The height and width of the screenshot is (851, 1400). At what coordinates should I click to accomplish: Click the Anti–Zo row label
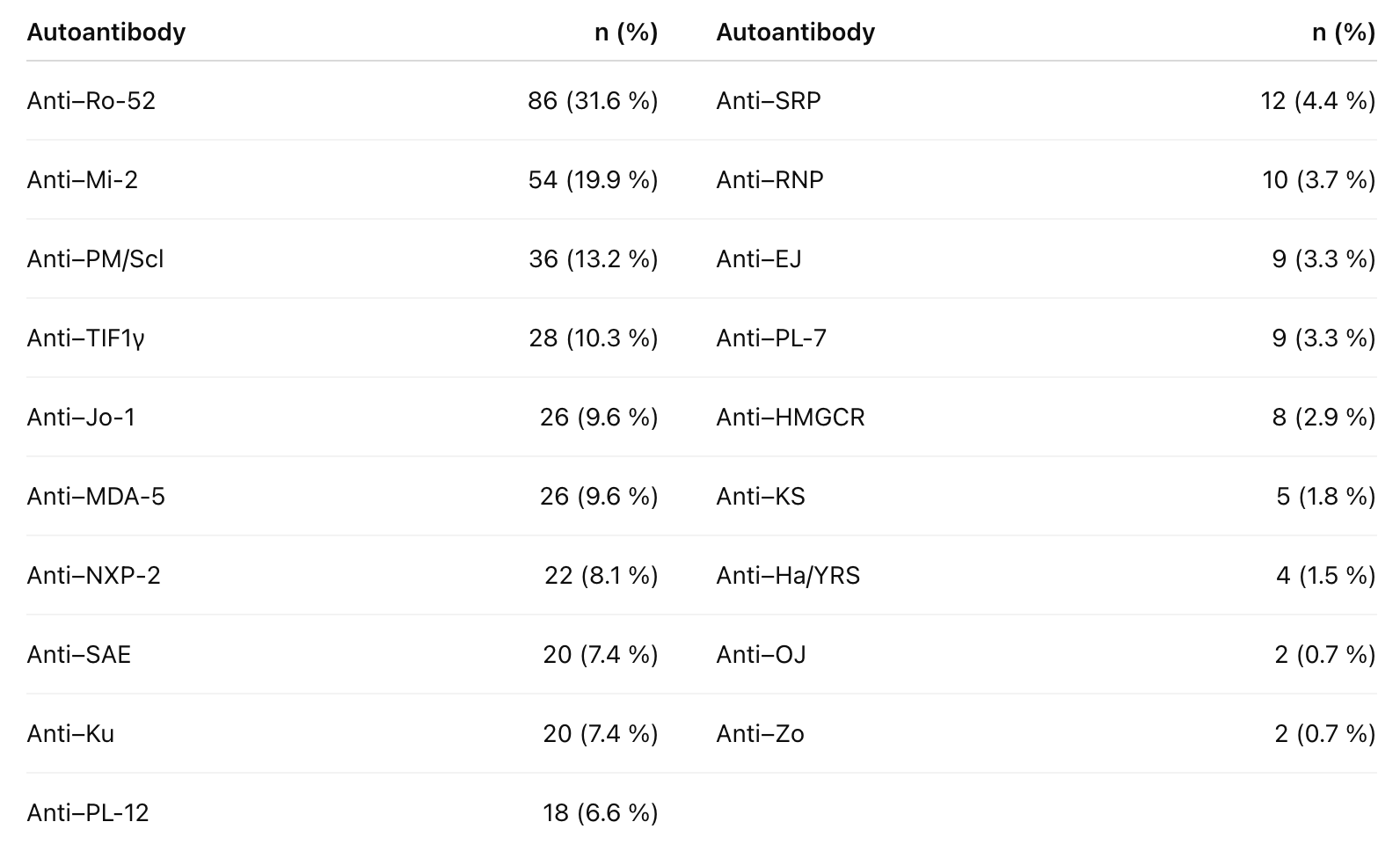[761, 734]
